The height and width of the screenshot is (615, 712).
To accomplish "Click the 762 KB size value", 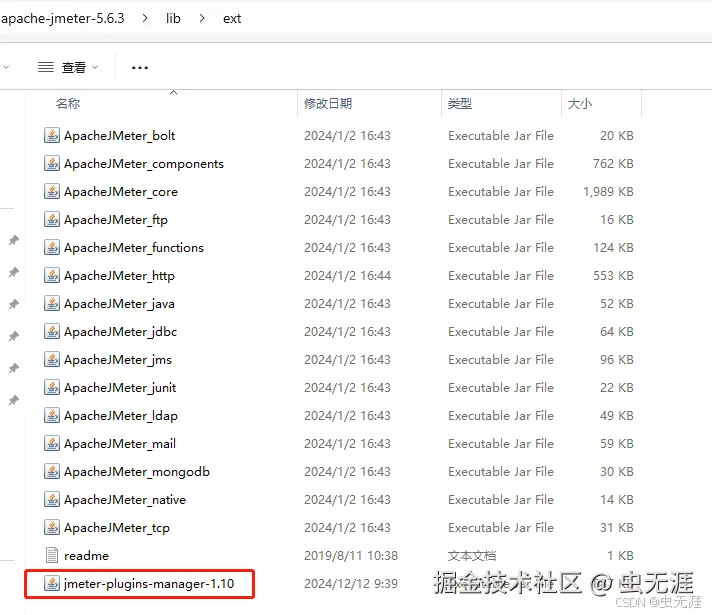I will (613, 164).
